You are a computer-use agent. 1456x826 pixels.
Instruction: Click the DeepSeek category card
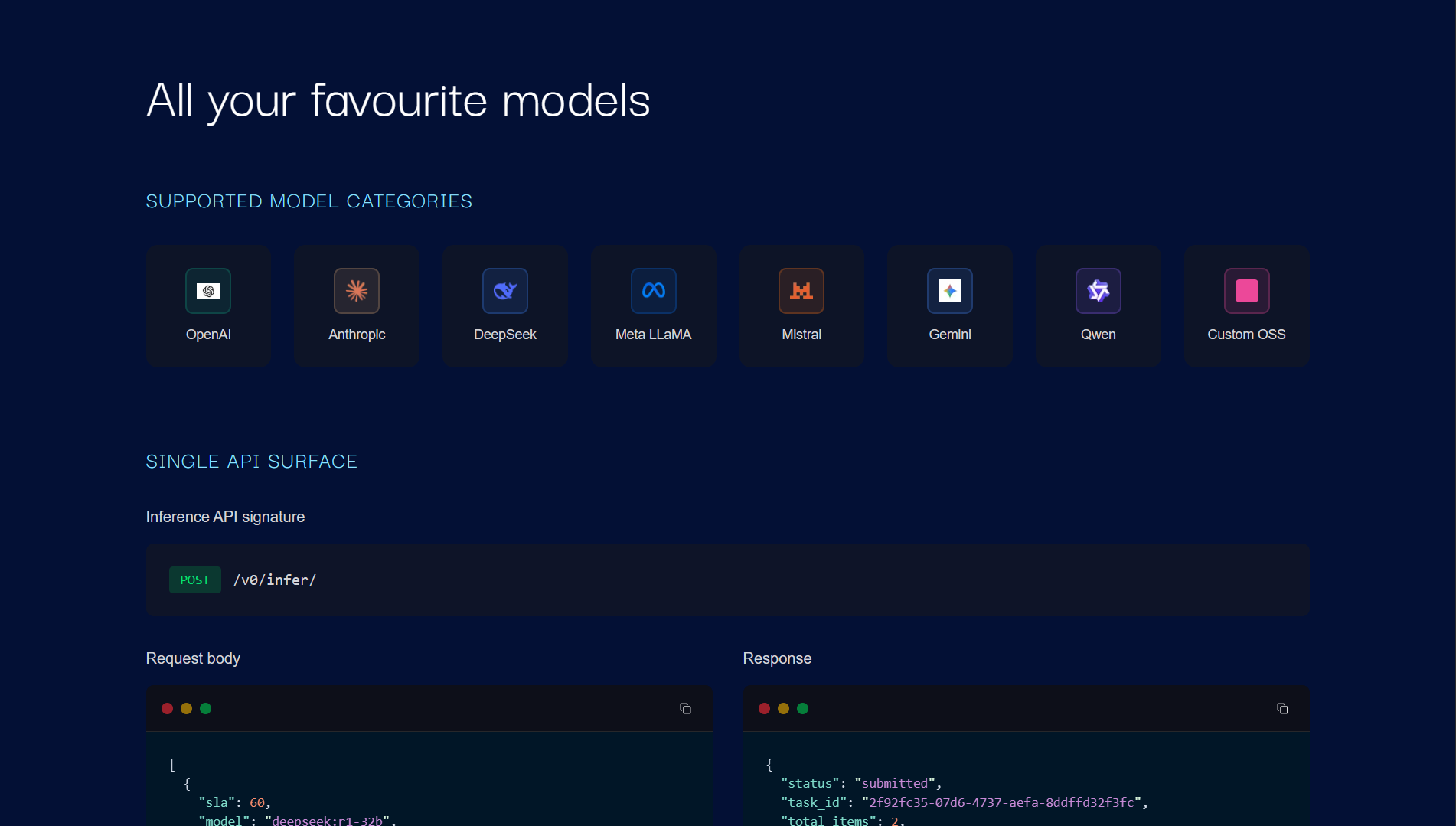coord(504,305)
